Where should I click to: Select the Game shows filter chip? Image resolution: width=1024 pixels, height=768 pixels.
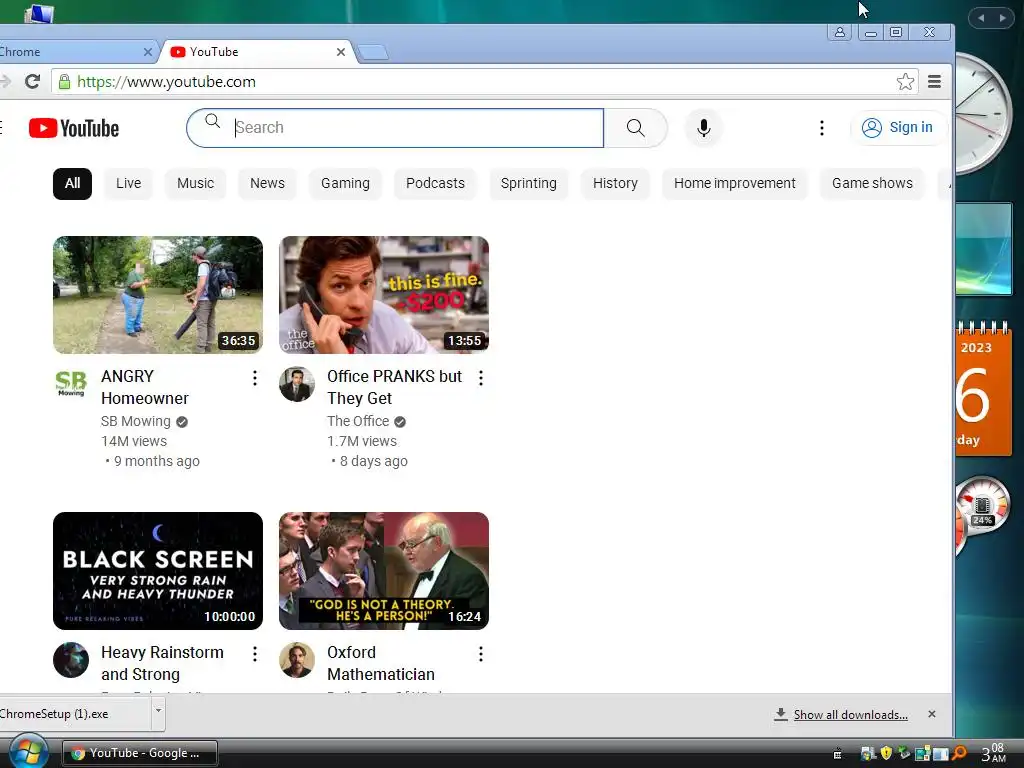point(872,184)
